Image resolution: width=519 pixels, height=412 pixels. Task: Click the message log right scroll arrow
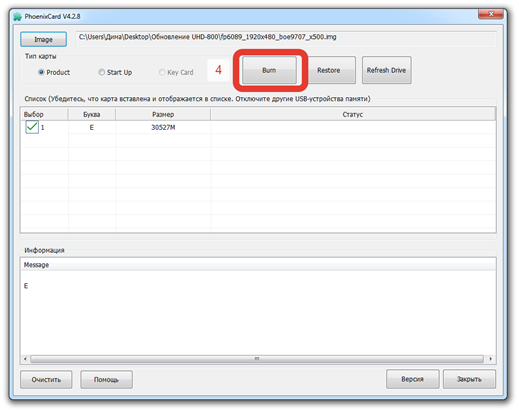coord(491,359)
